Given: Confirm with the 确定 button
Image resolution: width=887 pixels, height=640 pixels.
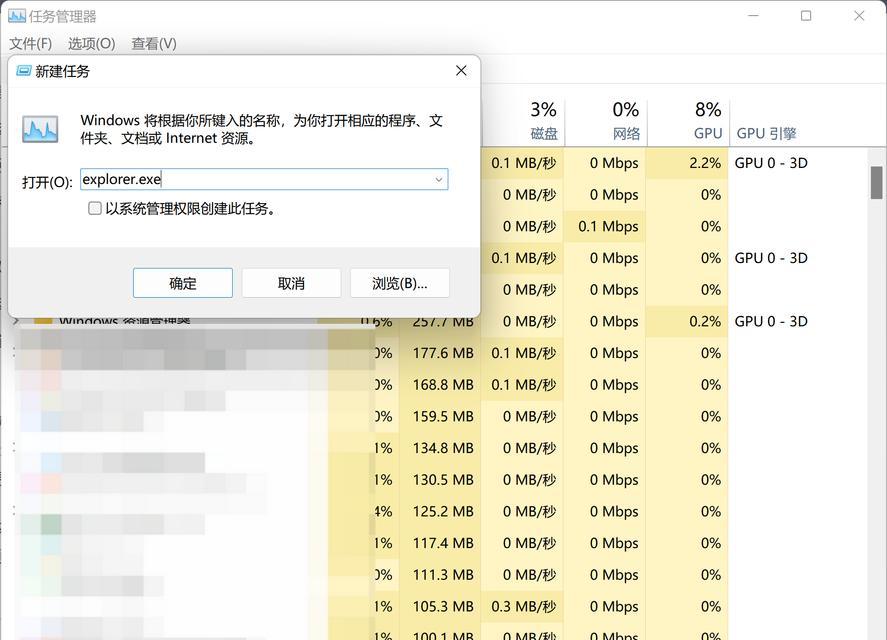Looking at the screenshot, I should (x=183, y=283).
